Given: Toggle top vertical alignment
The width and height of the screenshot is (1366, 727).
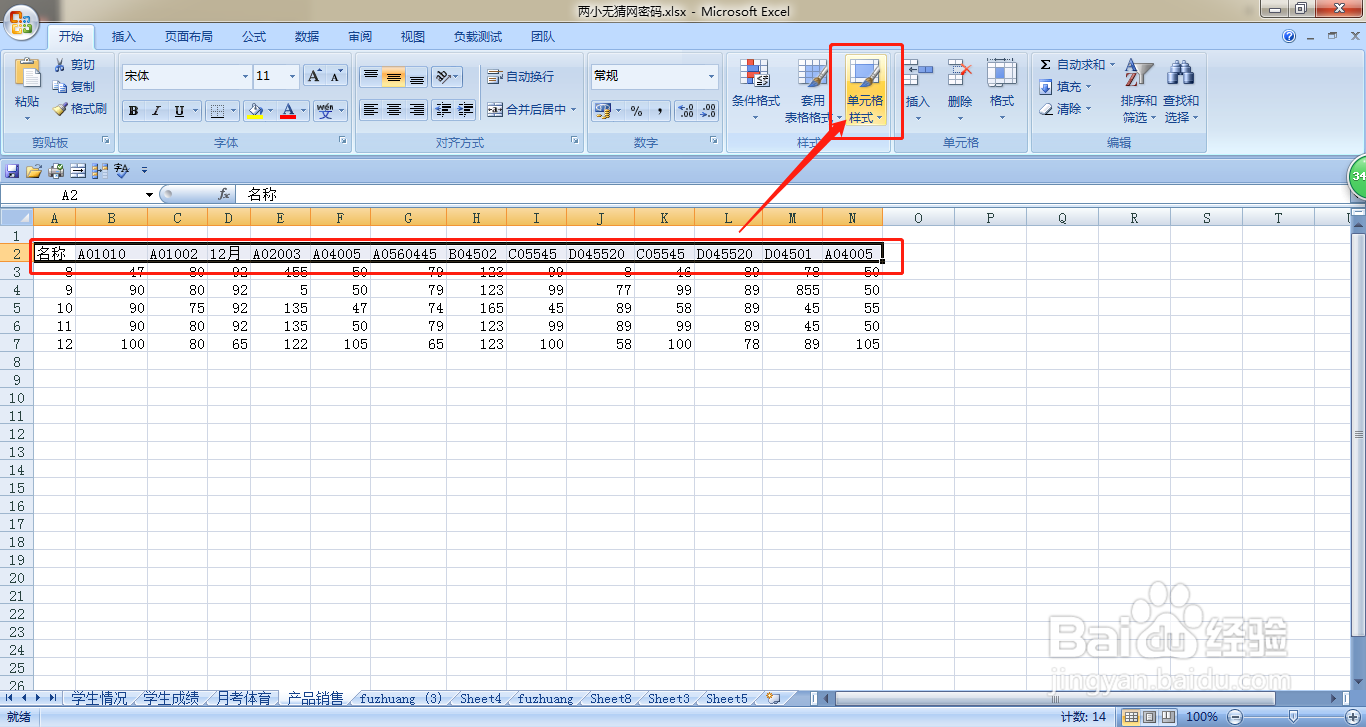Looking at the screenshot, I should click(371, 77).
